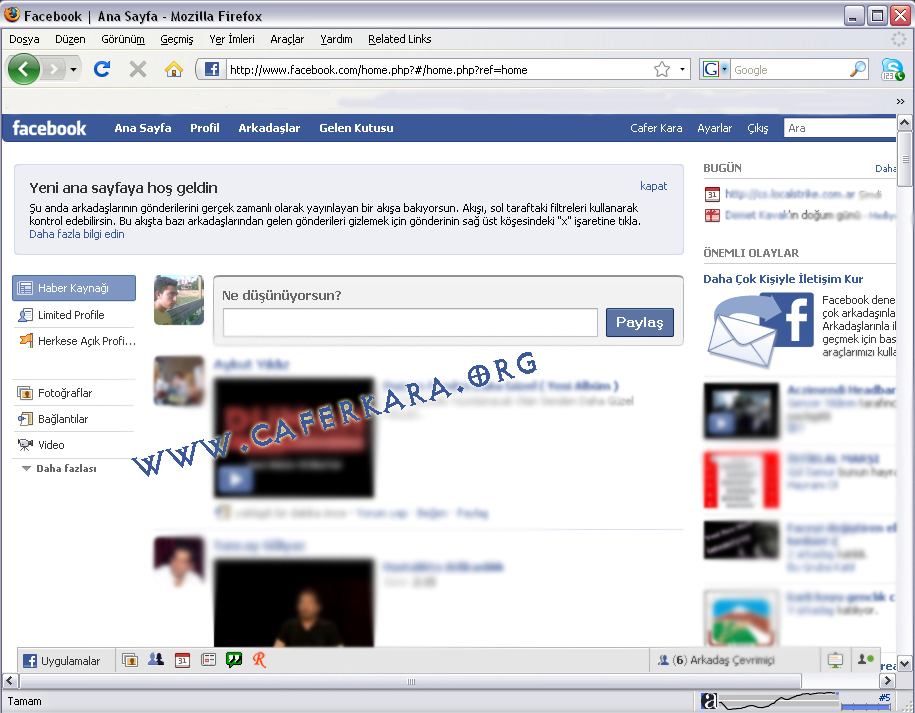Click the Google search box
Screen dimensions: 915x713
790,69
